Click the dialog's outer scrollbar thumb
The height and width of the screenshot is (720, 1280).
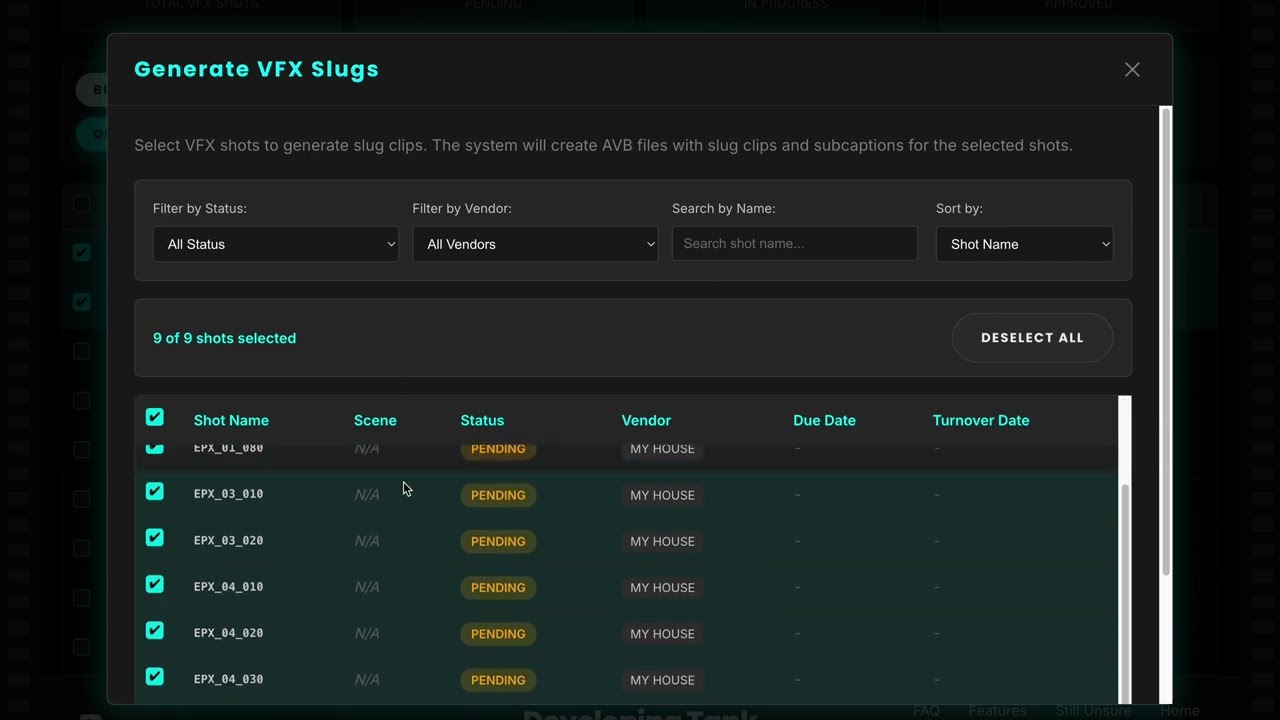(x=1165, y=340)
